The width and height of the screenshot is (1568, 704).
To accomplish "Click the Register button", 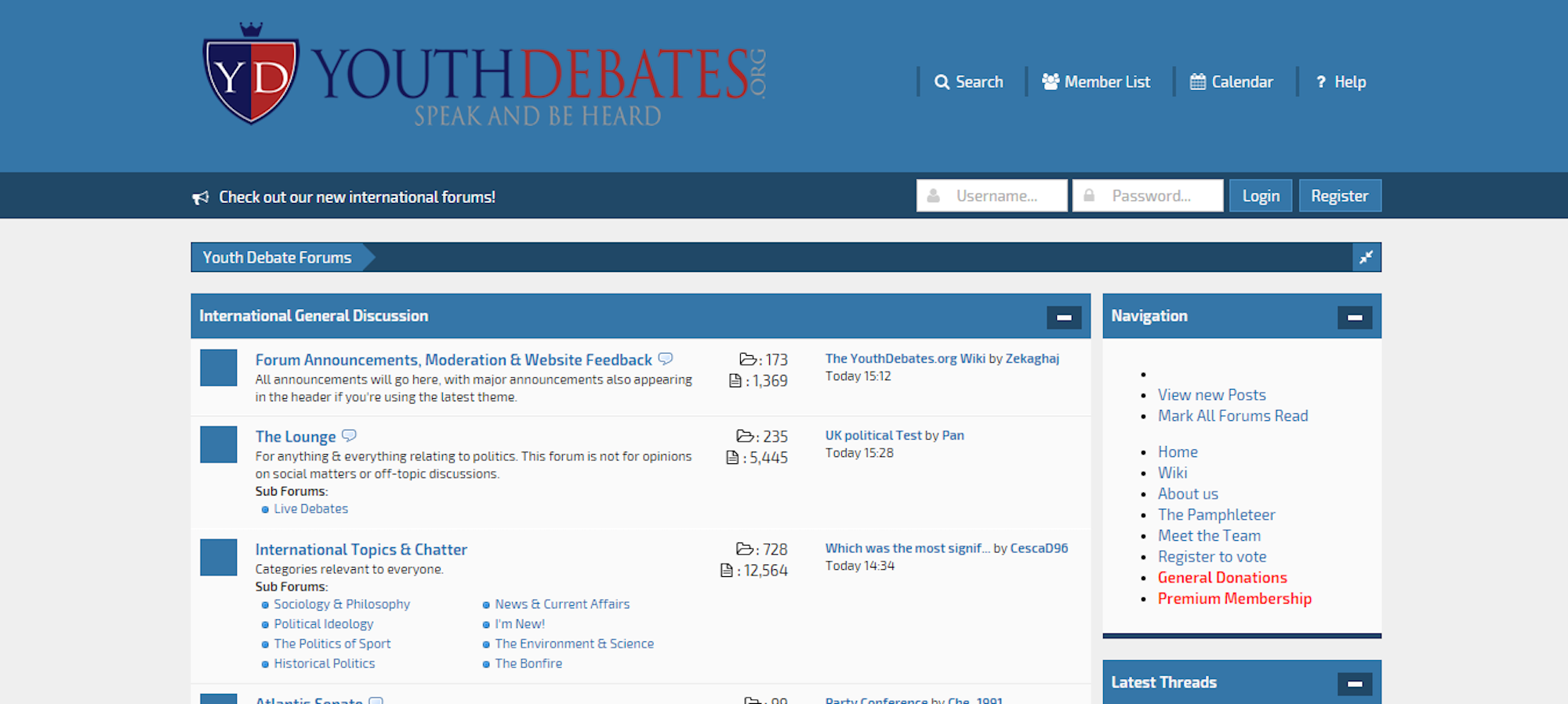I will click(1340, 196).
